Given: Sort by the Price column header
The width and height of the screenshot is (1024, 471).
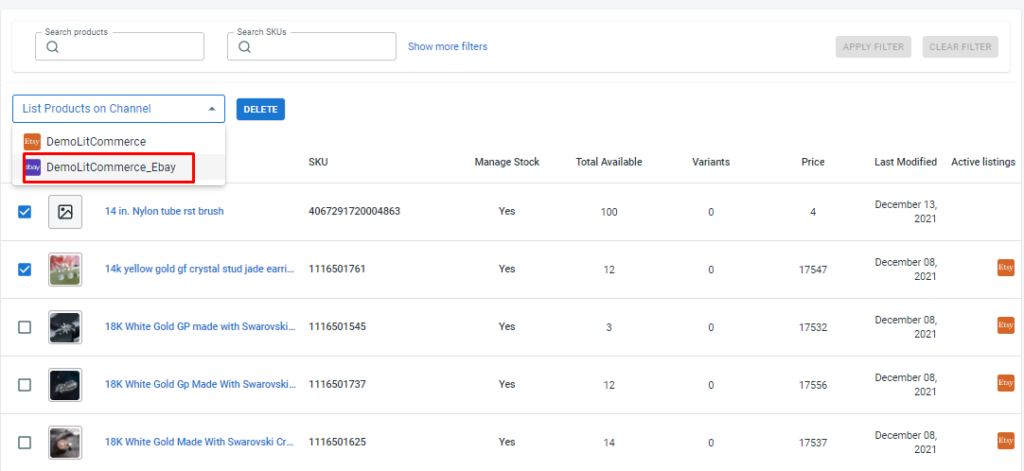Looking at the screenshot, I should pyautogui.click(x=812, y=162).
